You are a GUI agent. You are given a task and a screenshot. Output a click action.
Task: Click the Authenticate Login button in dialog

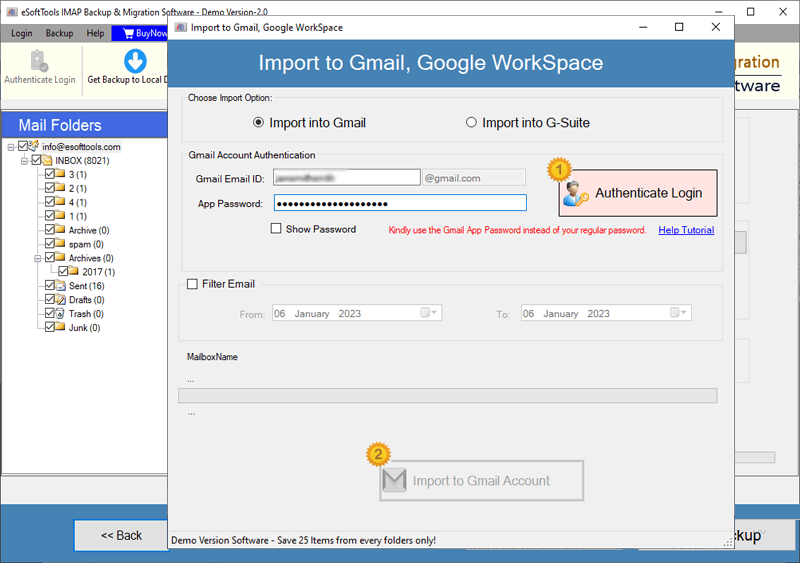coord(638,193)
